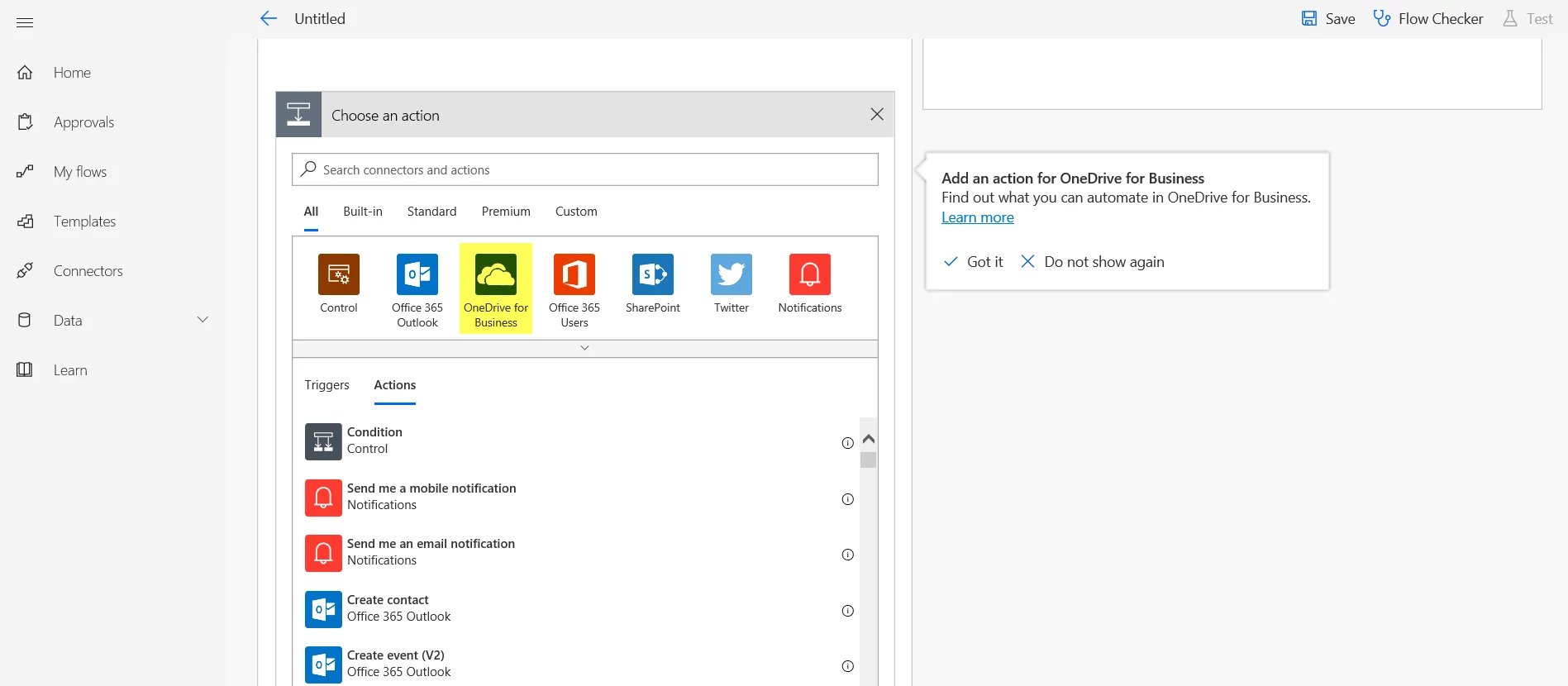The height and width of the screenshot is (686, 1568).
Task: Select the OneDrive for Business connector
Action: (496, 274)
